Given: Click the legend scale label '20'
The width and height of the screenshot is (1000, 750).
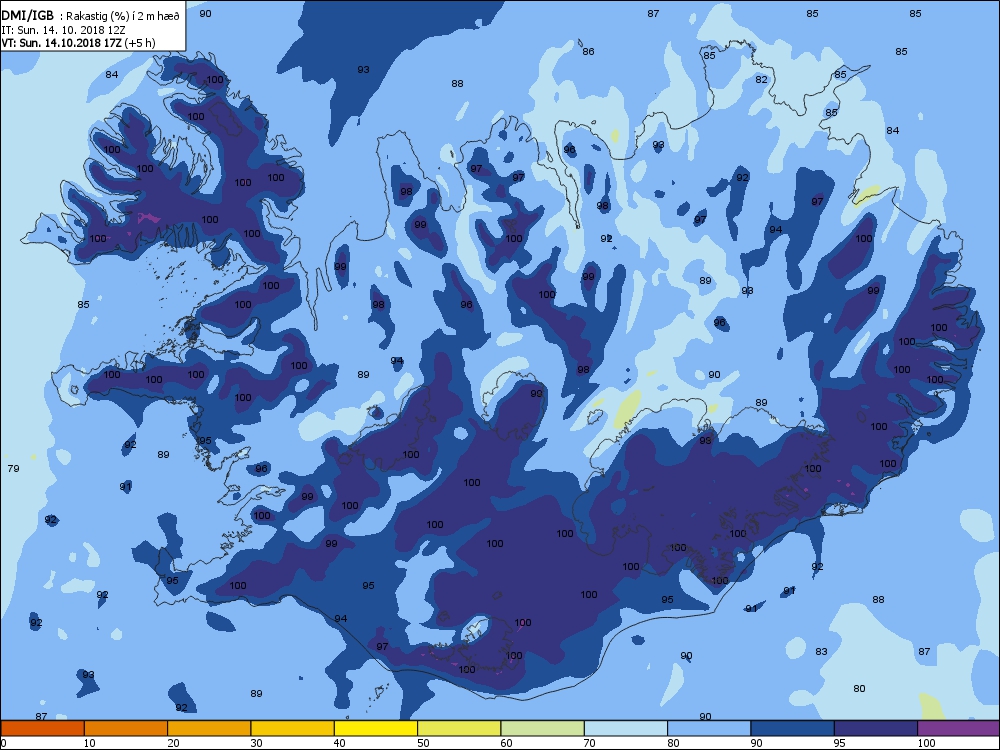Looking at the screenshot, I should tap(173, 743).
